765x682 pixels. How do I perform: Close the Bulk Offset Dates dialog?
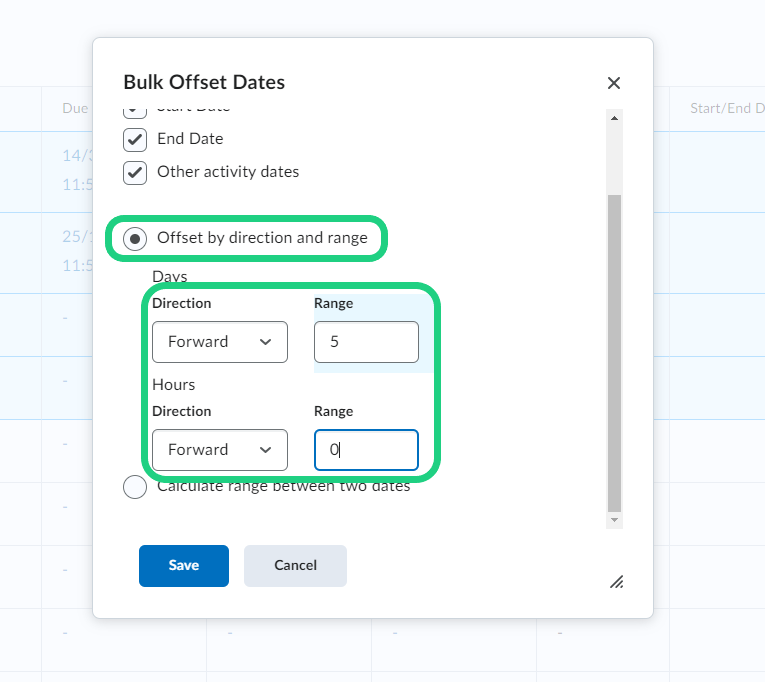click(x=614, y=83)
